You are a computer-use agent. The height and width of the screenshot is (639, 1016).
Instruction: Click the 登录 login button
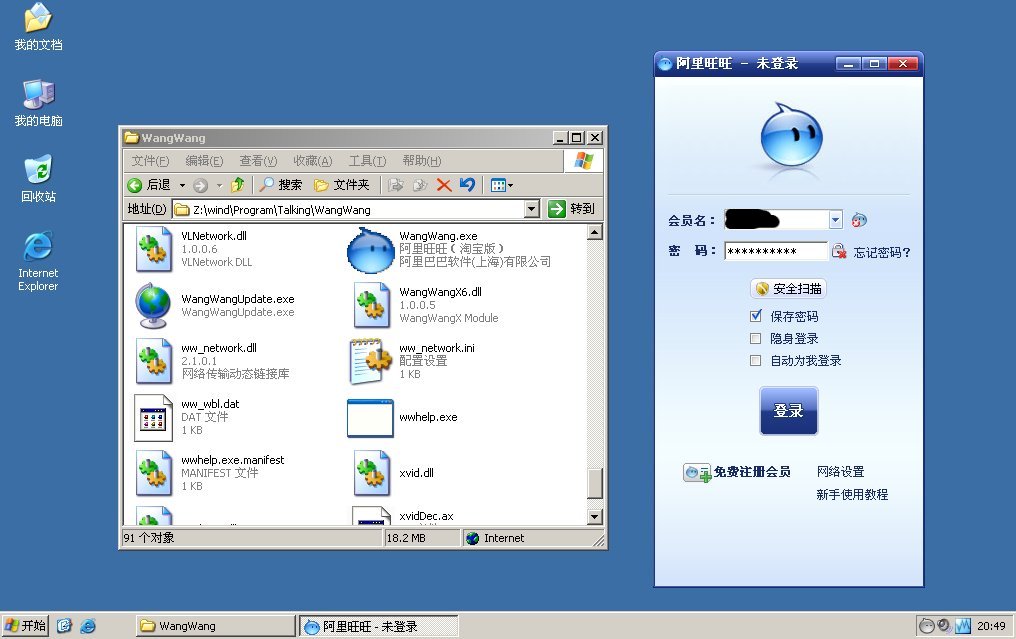789,410
